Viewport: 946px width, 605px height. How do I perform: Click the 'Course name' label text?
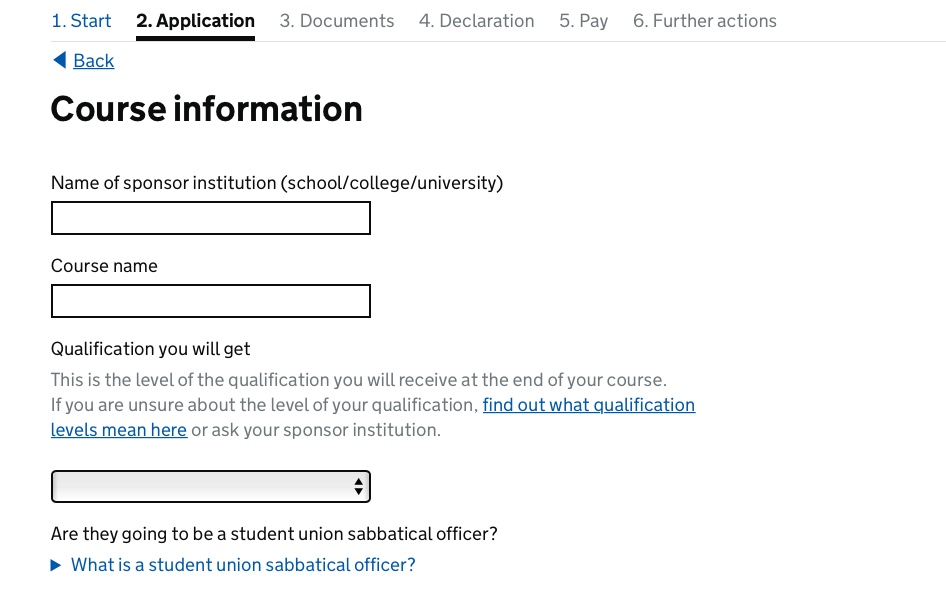(x=104, y=266)
